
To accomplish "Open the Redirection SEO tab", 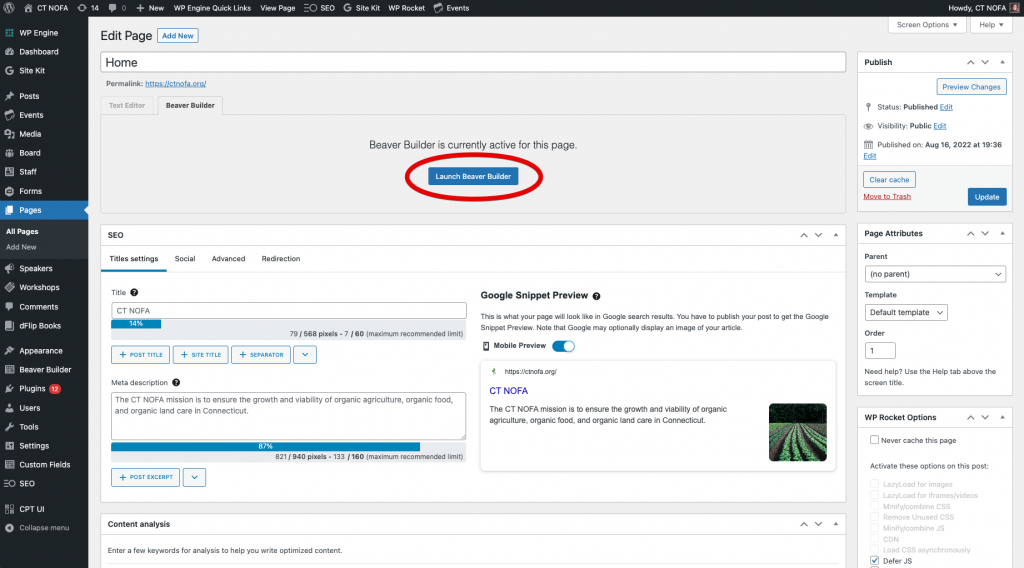I will 281,259.
